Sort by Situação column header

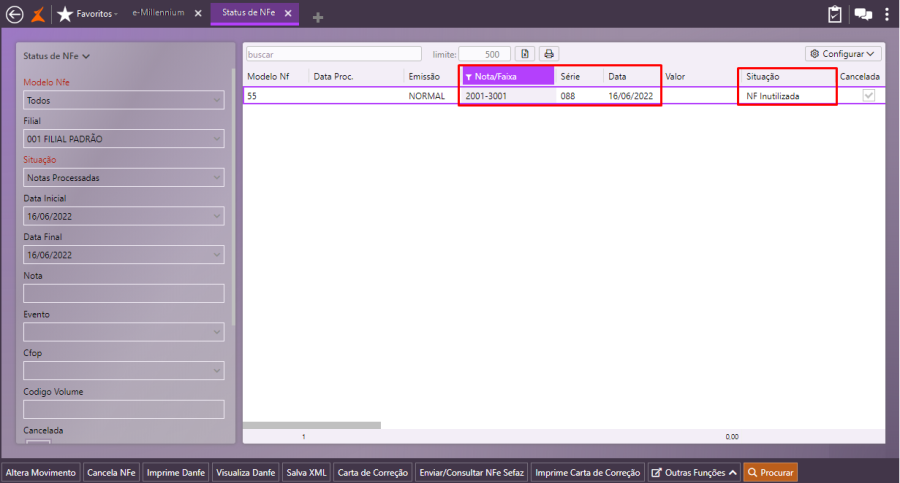763,76
